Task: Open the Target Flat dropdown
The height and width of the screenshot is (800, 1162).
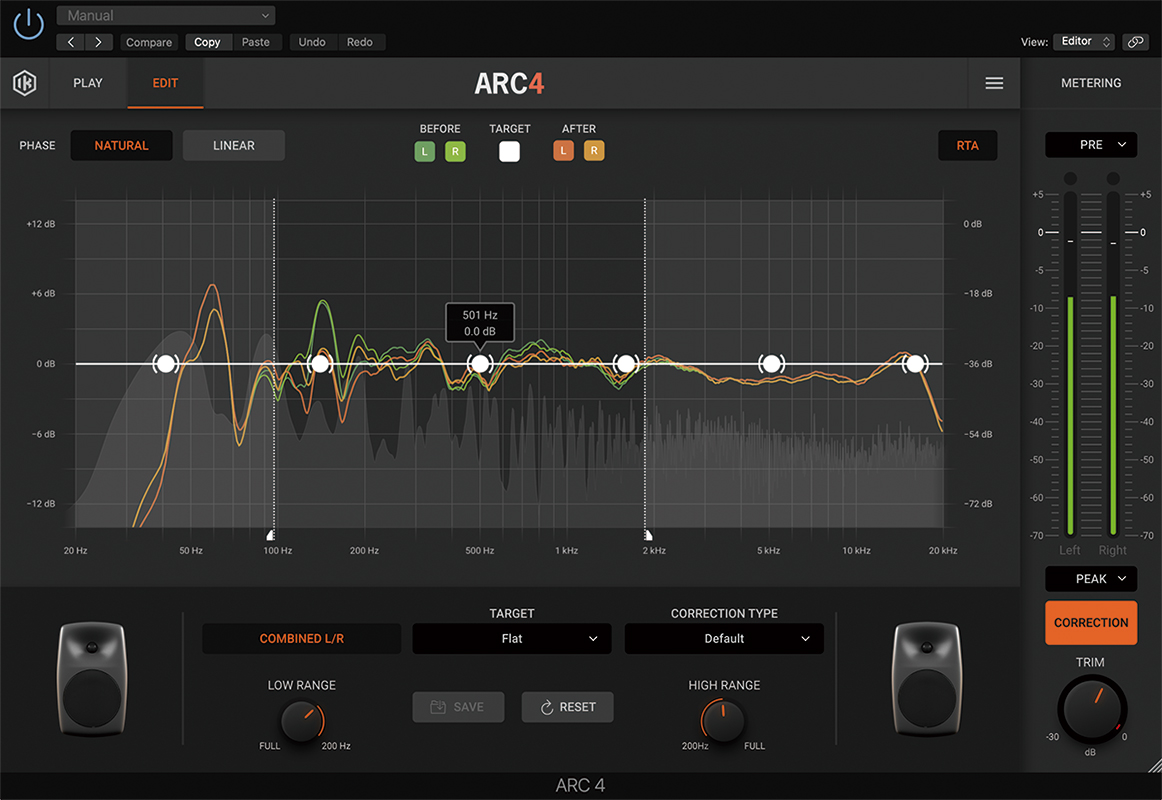Action: click(x=511, y=639)
